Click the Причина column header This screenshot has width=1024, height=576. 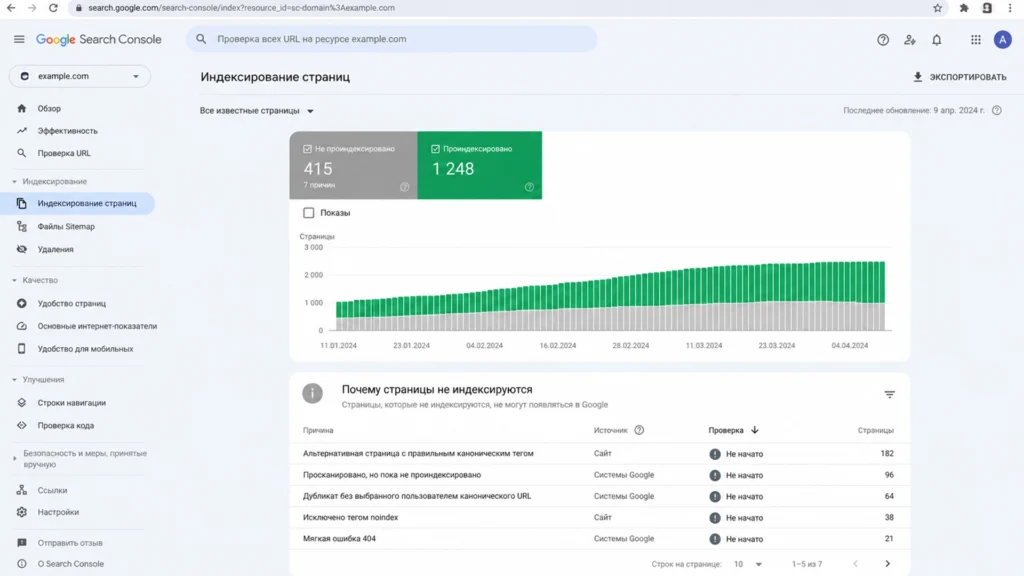318,430
